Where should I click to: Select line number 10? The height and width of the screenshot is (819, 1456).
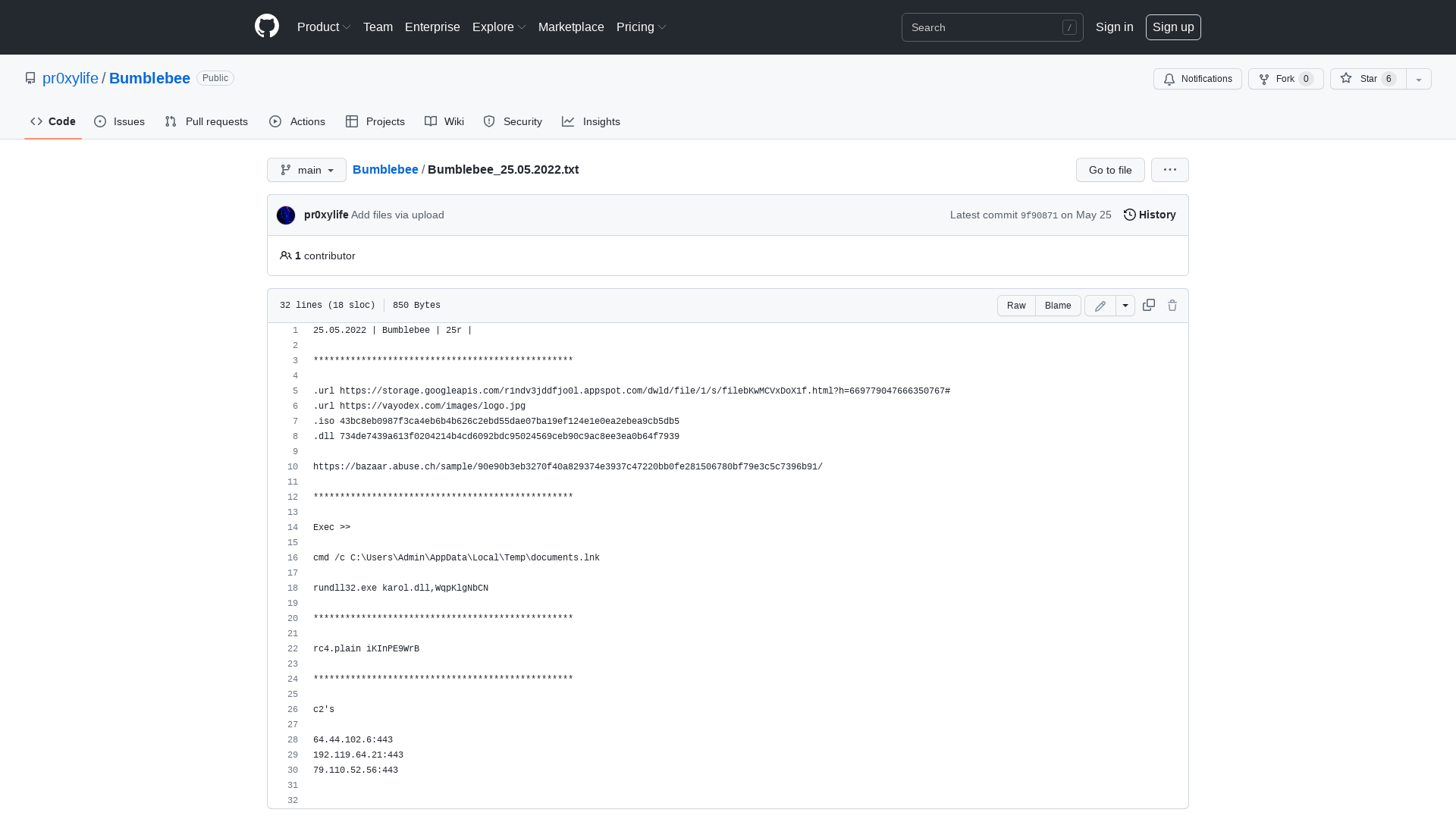(293, 467)
